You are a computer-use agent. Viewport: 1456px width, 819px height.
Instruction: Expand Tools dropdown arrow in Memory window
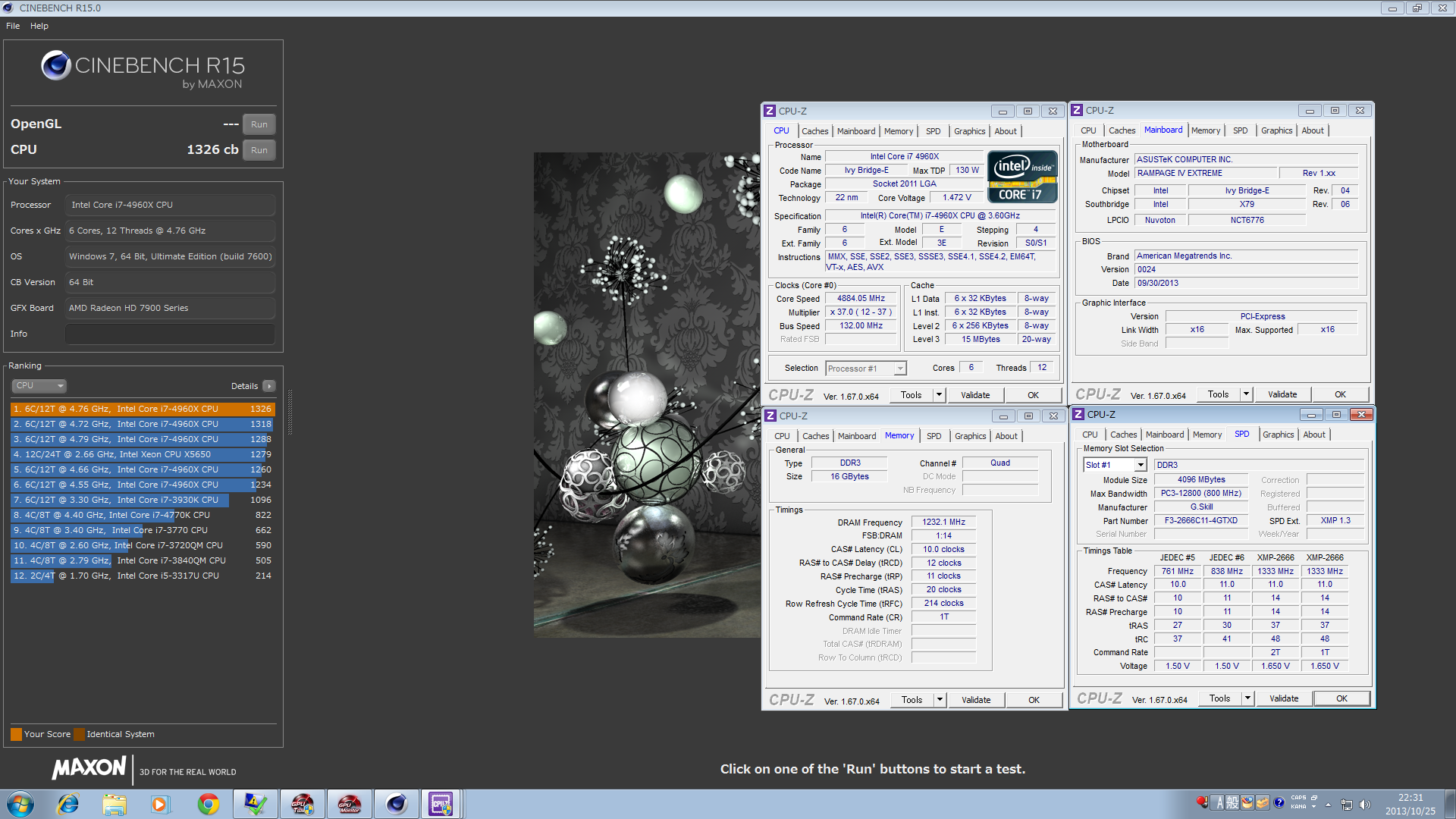(940, 700)
